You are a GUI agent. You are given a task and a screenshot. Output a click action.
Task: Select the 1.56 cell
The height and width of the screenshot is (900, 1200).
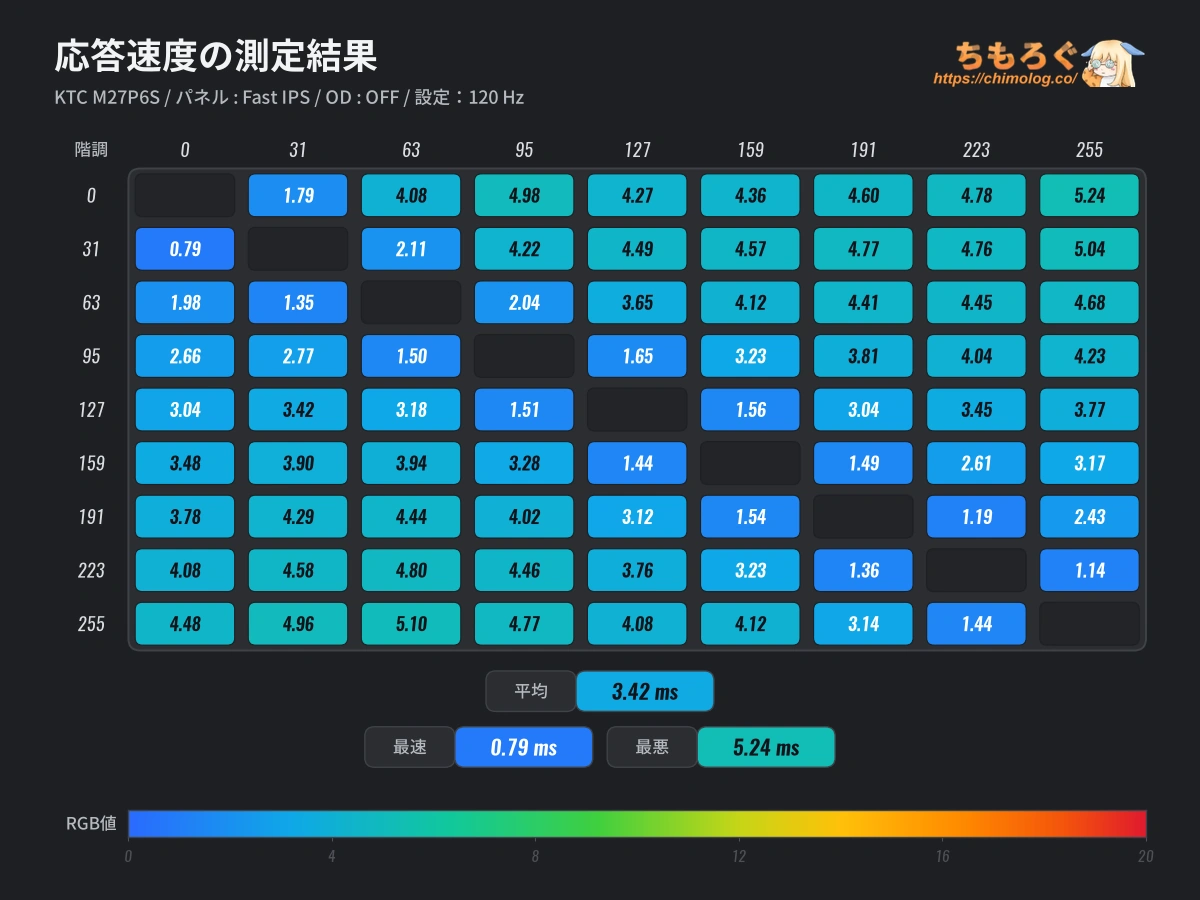pyautogui.click(x=750, y=409)
